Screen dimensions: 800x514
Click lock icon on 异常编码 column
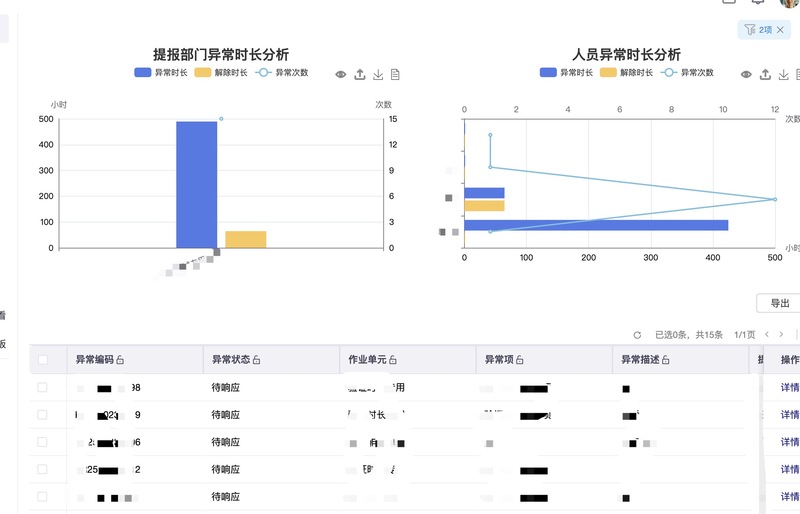(120, 360)
